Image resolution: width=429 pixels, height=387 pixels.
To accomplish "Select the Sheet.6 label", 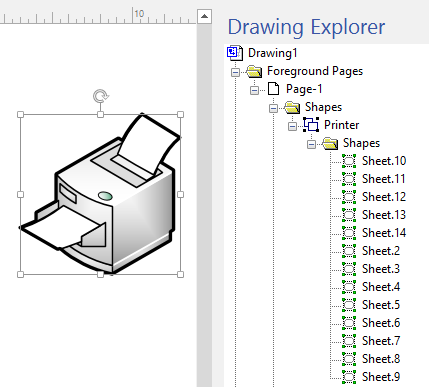I will coord(381,323).
